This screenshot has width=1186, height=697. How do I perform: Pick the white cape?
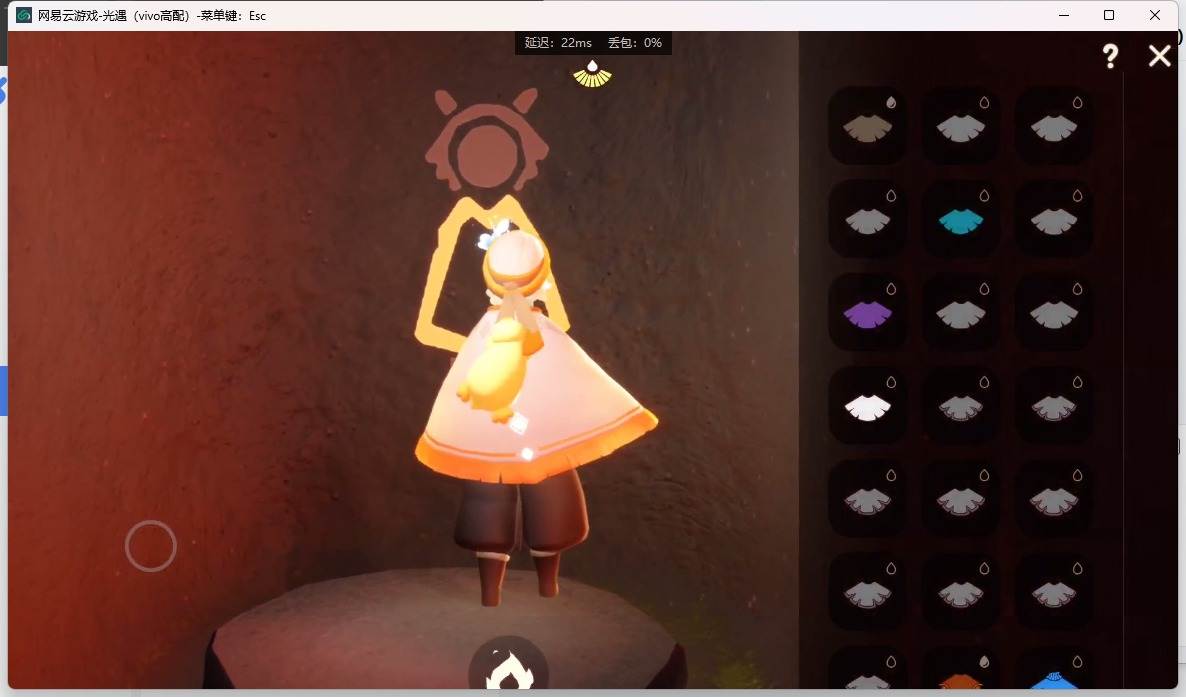(x=868, y=407)
